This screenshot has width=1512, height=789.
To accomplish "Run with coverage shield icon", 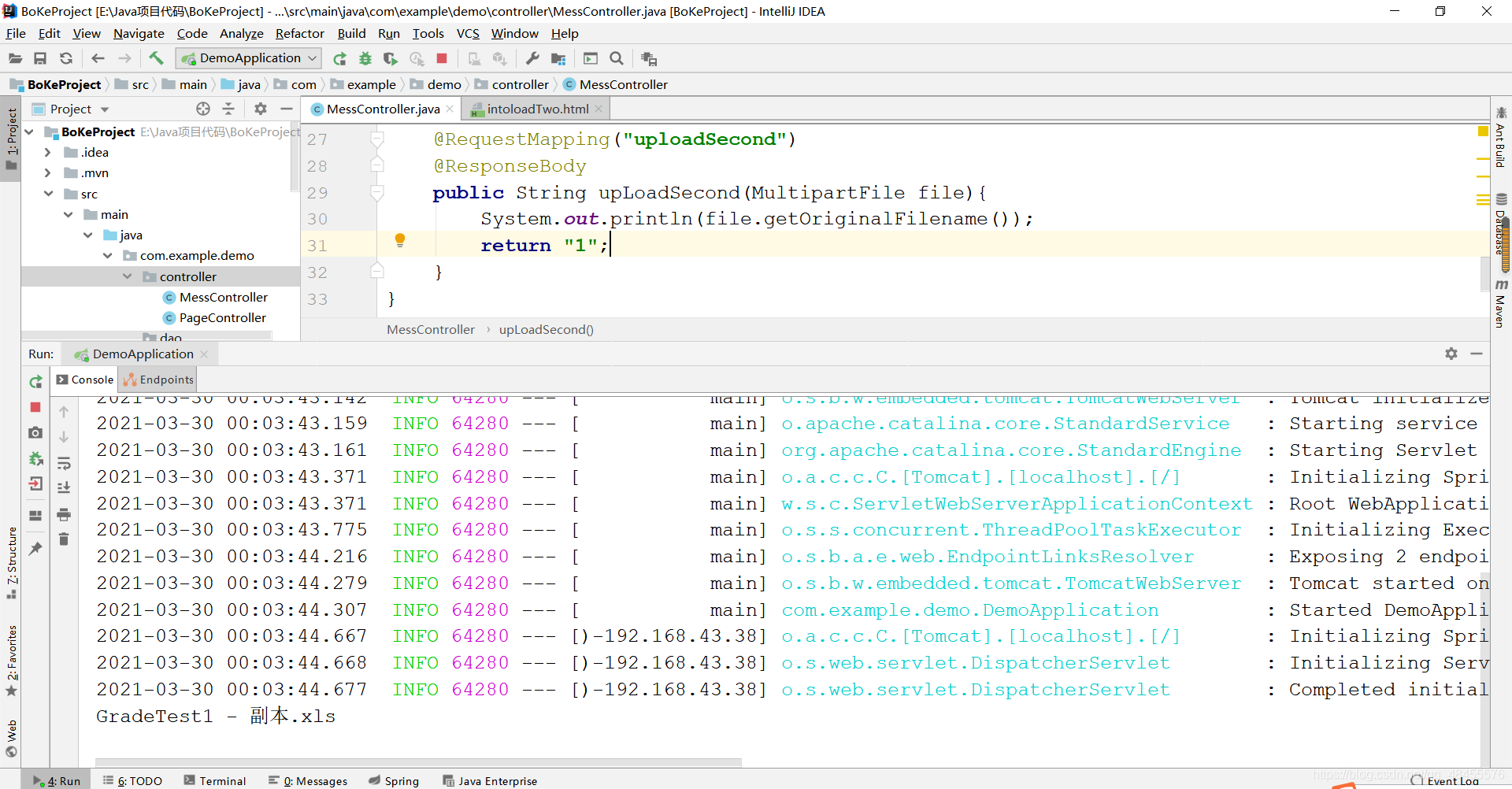I will [x=390, y=58].
